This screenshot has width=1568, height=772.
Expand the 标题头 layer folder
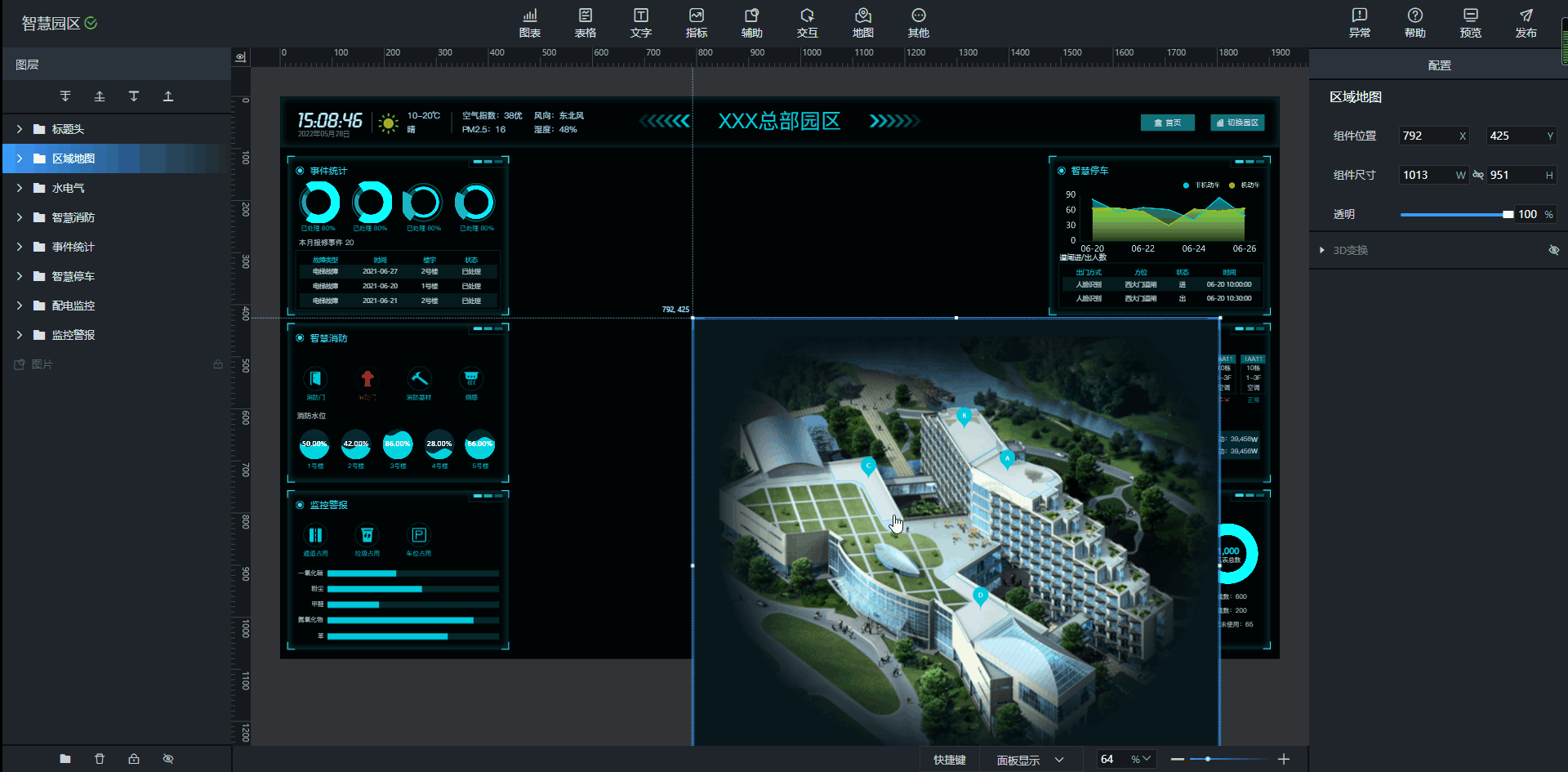[20, 129]
